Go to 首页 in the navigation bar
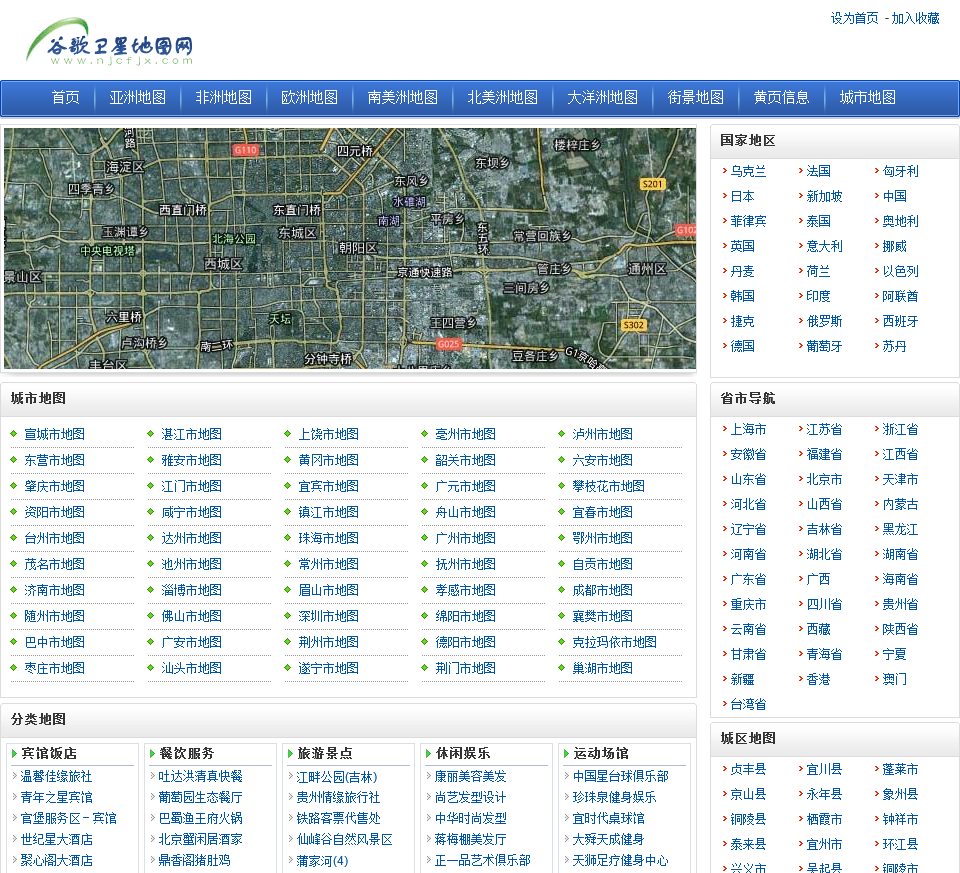 (65, 98)
